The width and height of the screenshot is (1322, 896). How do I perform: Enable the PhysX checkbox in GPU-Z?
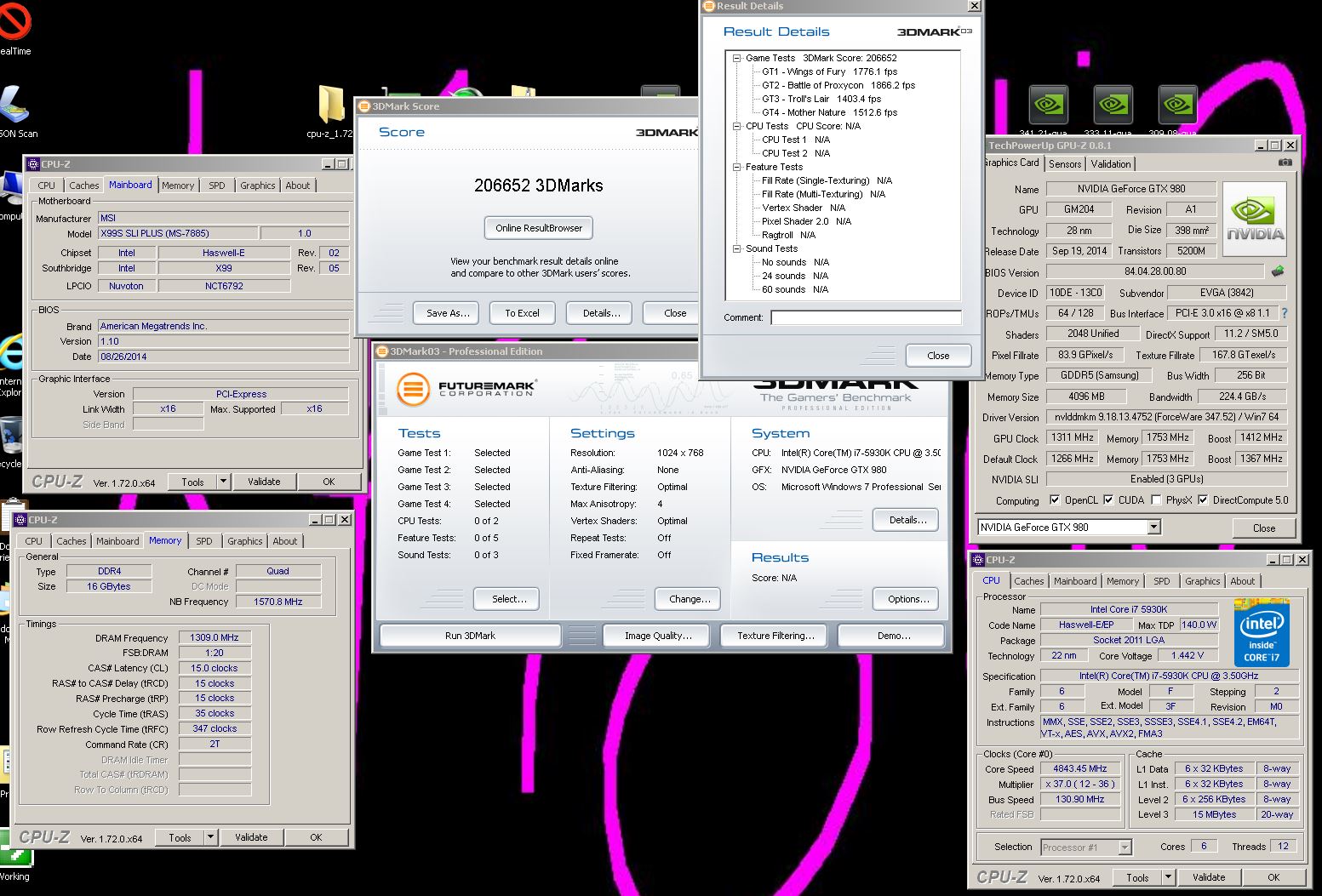1156,500
